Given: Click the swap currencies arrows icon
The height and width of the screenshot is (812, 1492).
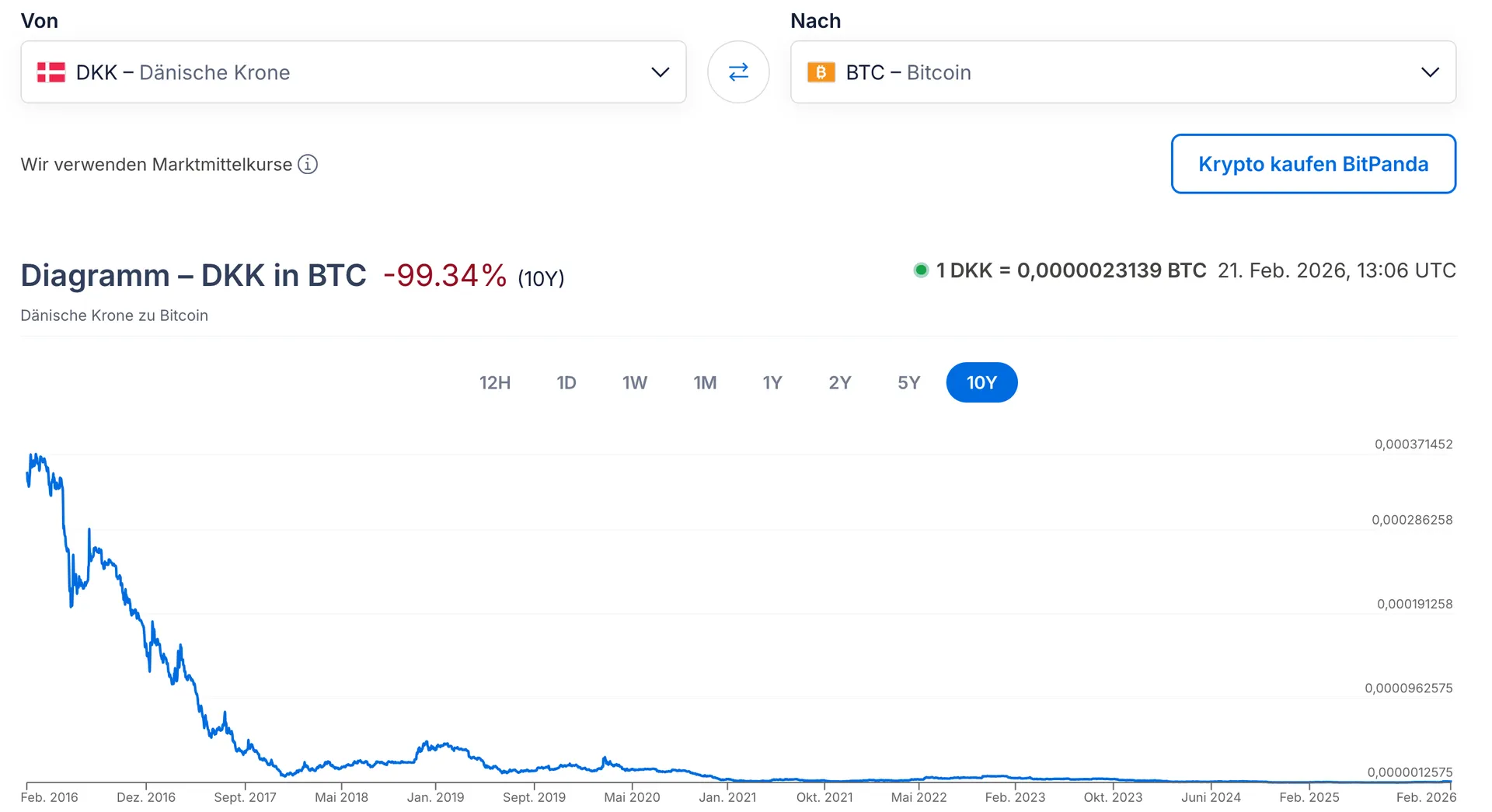Looking at the screenshot, I should [738, 72].
